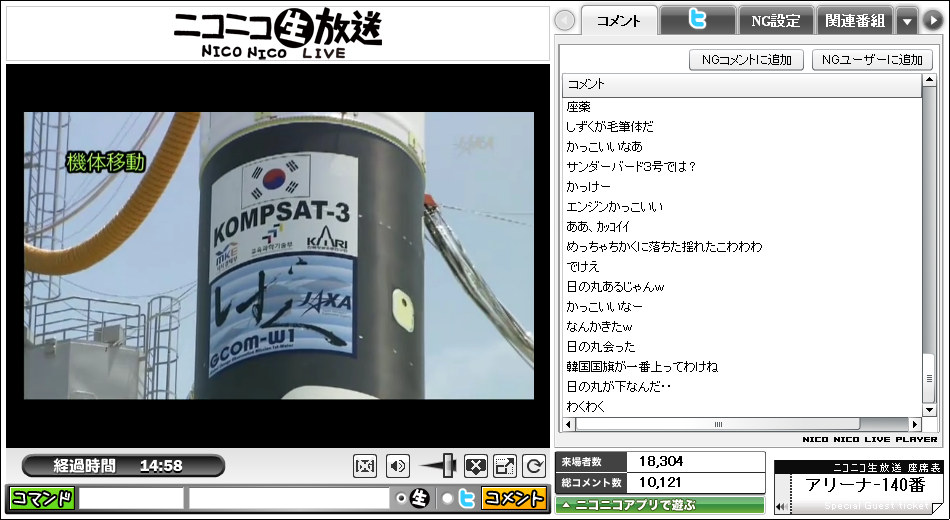950x520 pixels.
Task: Reload the live stream with refresh icon
Action: [534, 466]
